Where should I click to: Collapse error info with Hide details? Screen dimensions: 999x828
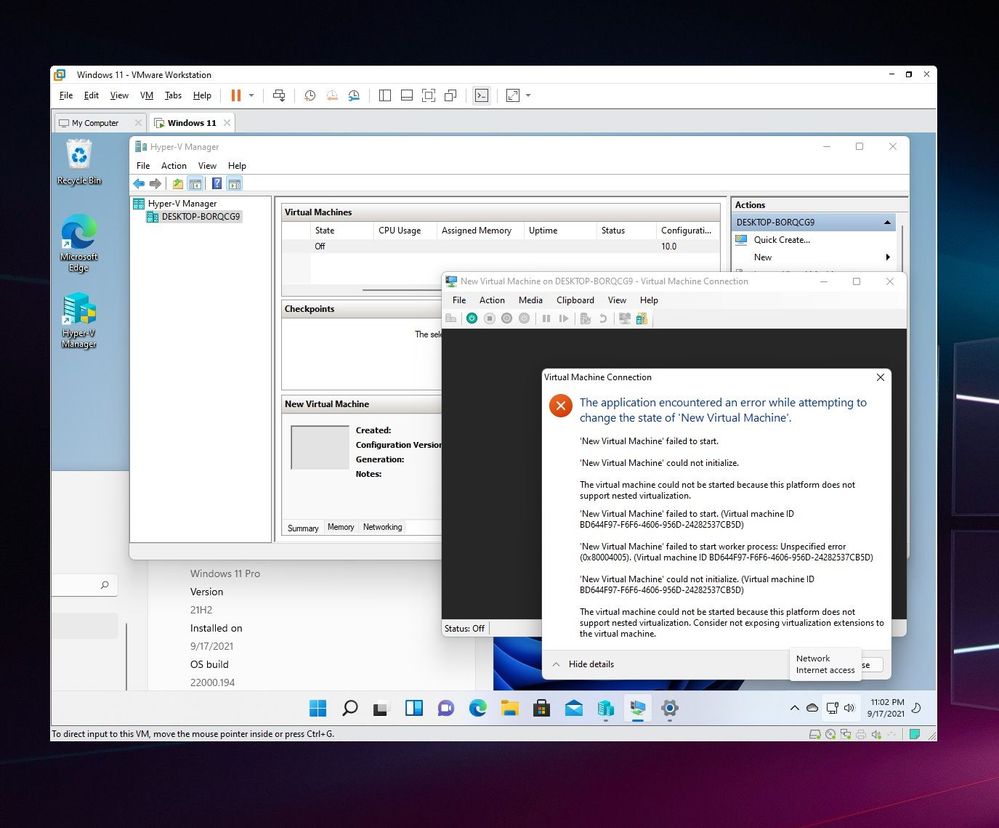[584, 664]
